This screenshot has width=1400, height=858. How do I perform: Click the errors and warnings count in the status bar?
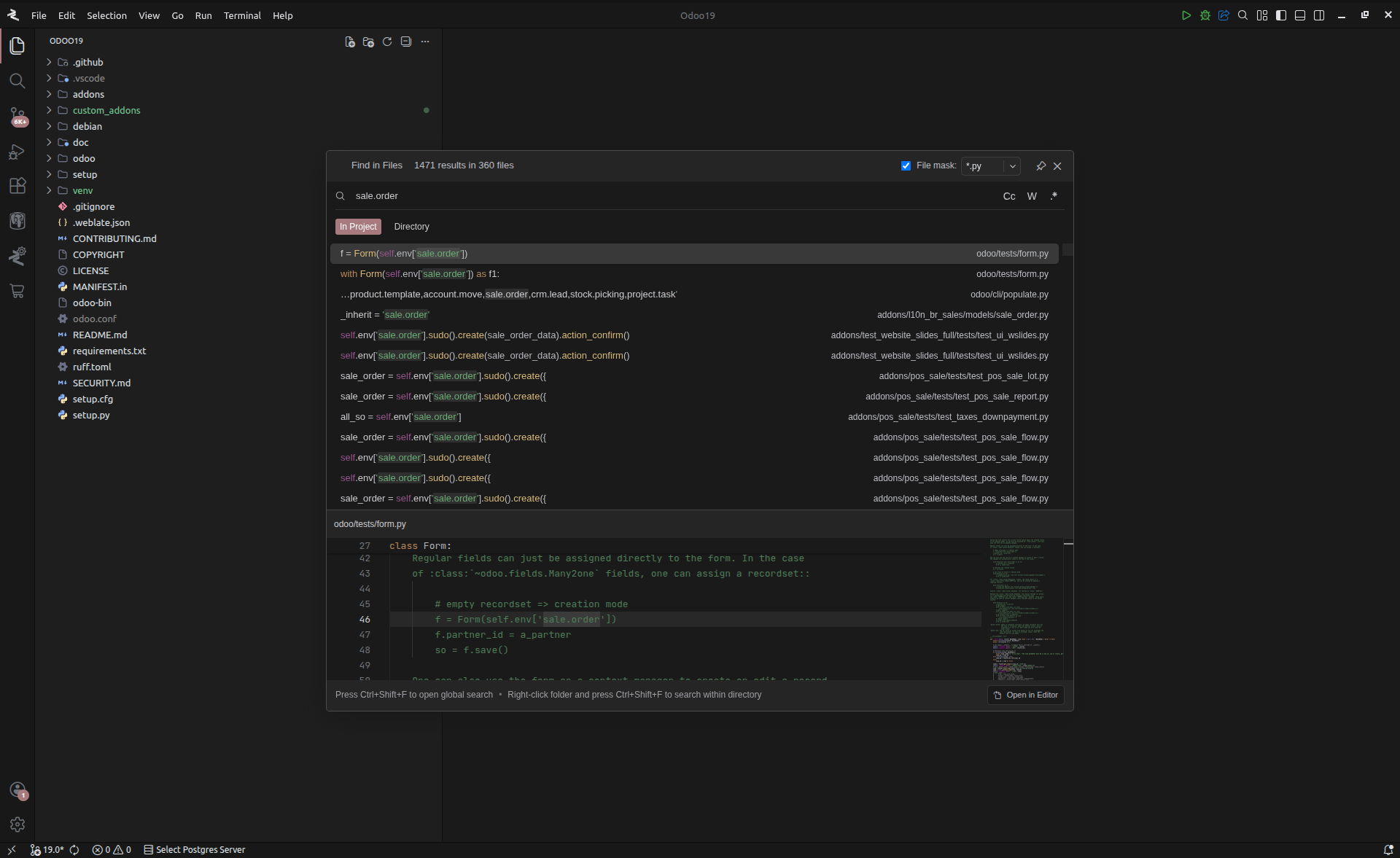pos(112,850)
